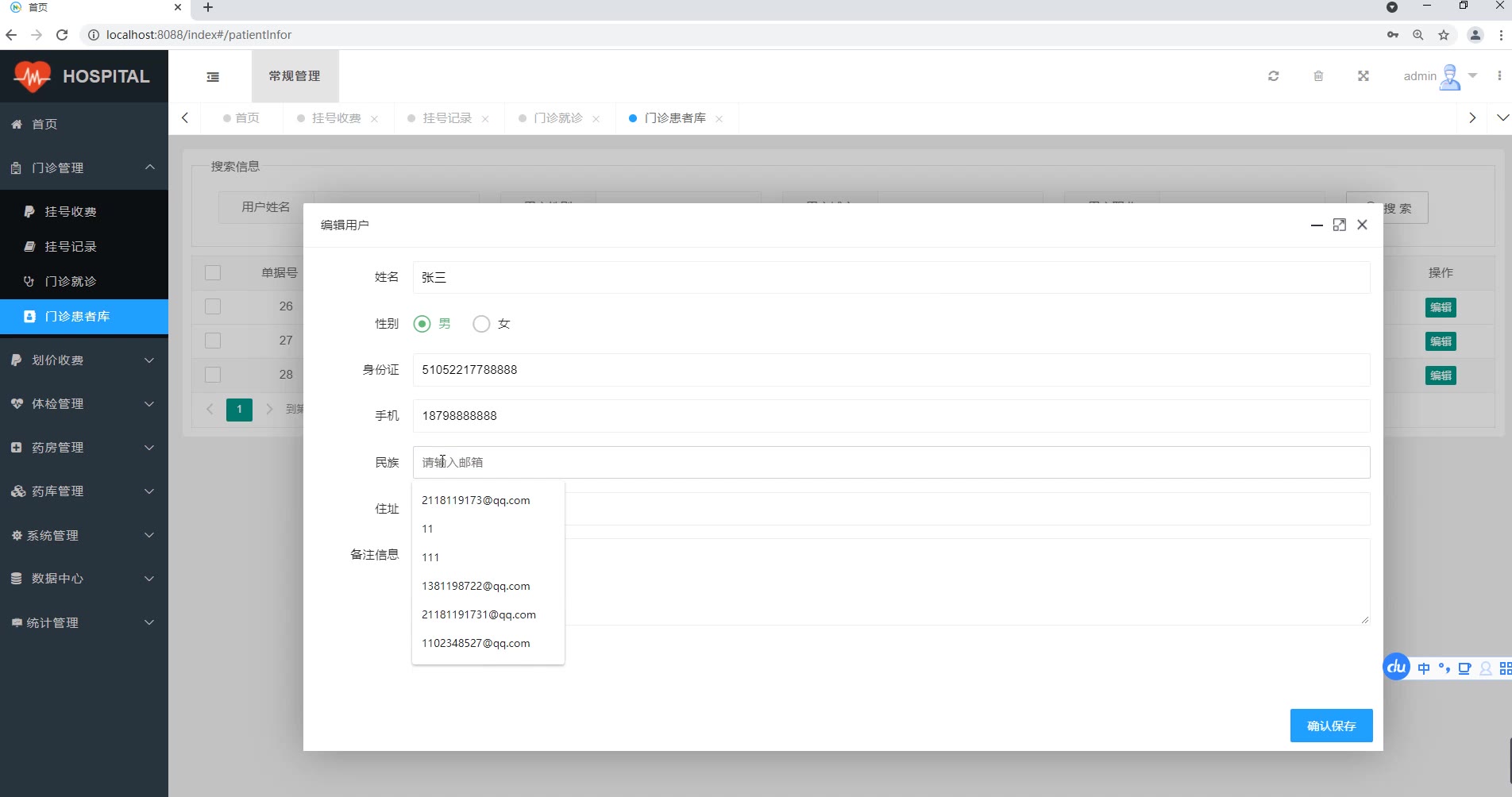This screenshot has height=797, width=1512.
Task: Select 门诊患者库 in the sidebar
Action: coord(84,317)
